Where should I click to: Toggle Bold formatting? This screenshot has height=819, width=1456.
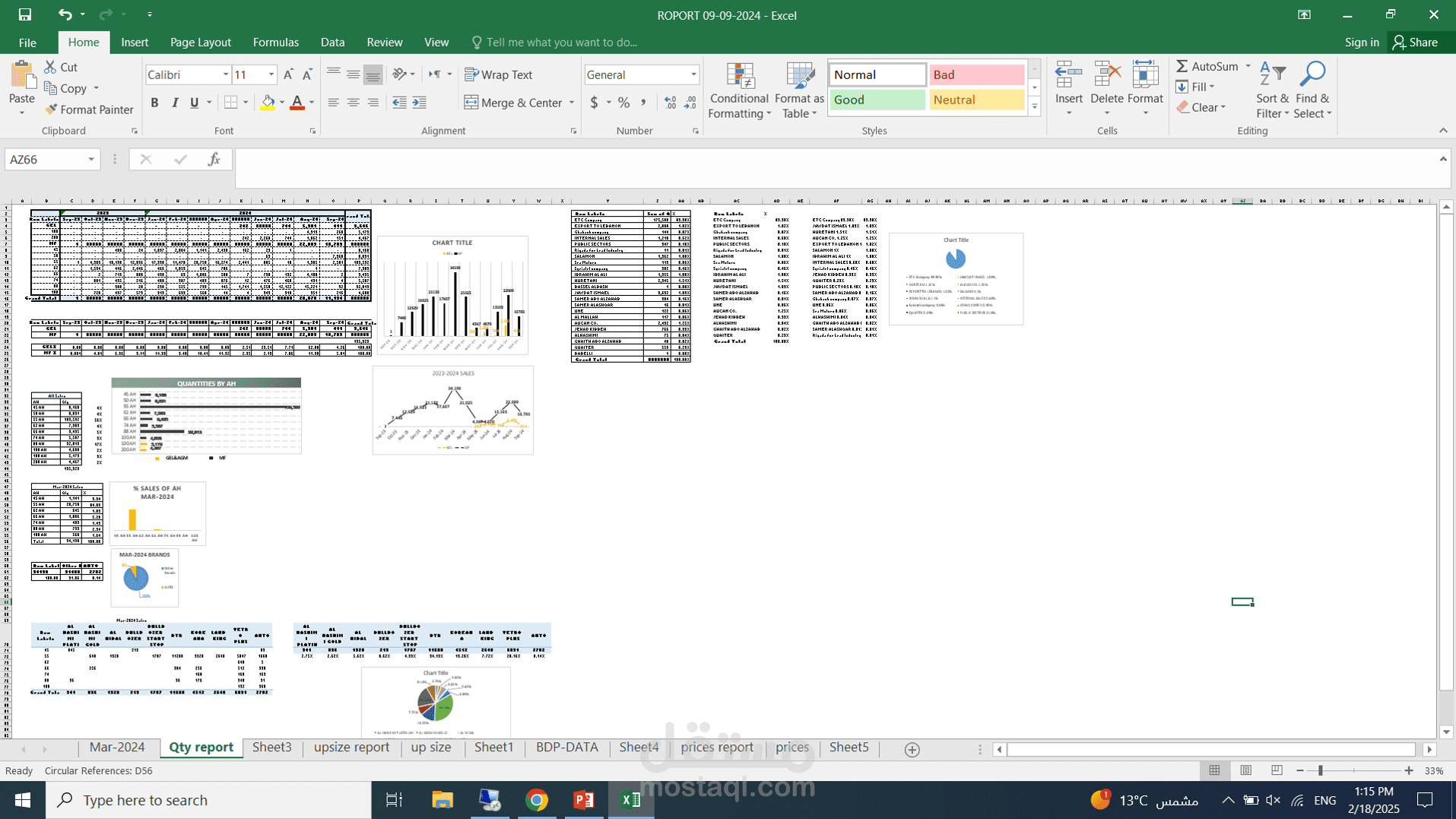click(154, 103)
